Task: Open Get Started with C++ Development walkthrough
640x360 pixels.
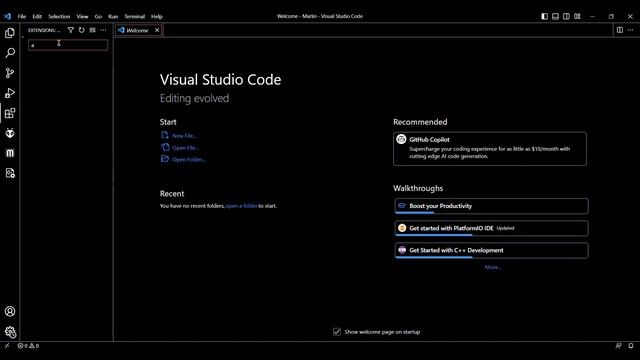Action: pyautogui.click(x=491, y=250)
